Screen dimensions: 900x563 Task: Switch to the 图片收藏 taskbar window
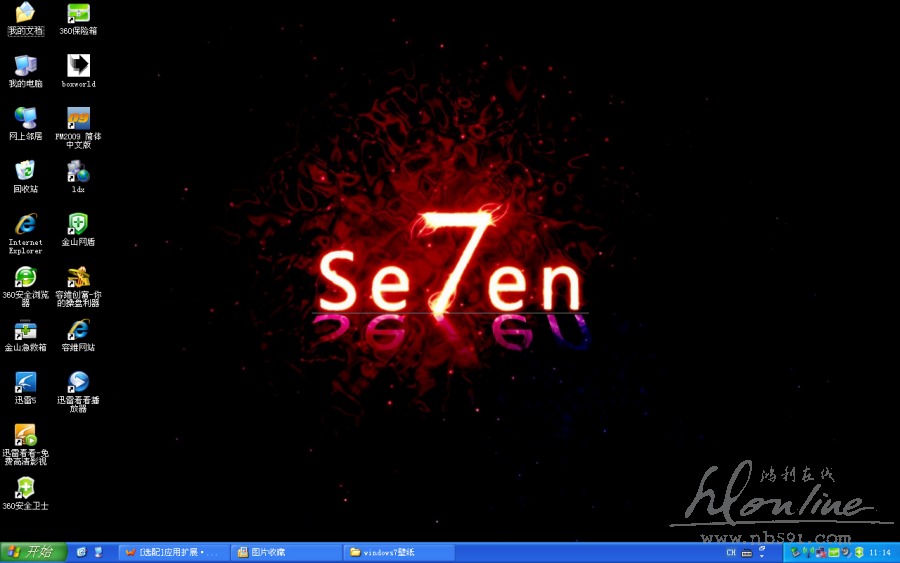point(286,552)
